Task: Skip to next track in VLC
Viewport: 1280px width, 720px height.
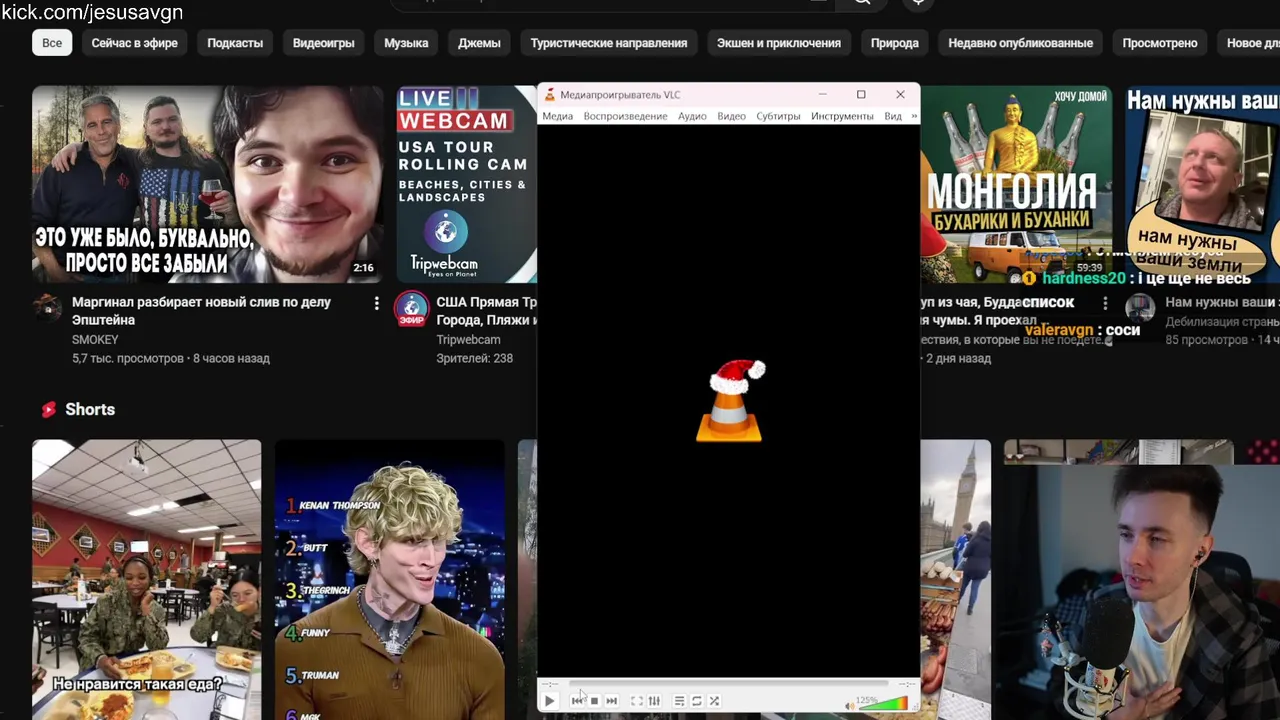Action: point(612,701)
